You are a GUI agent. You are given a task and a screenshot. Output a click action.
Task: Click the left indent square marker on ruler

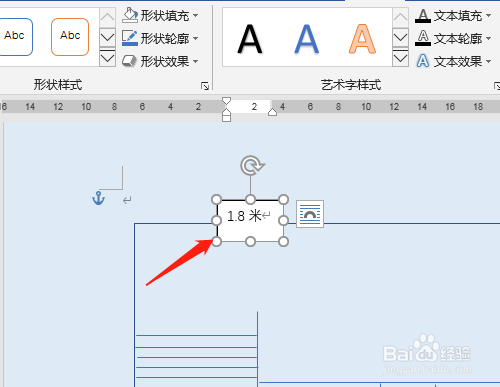(226, 118)
